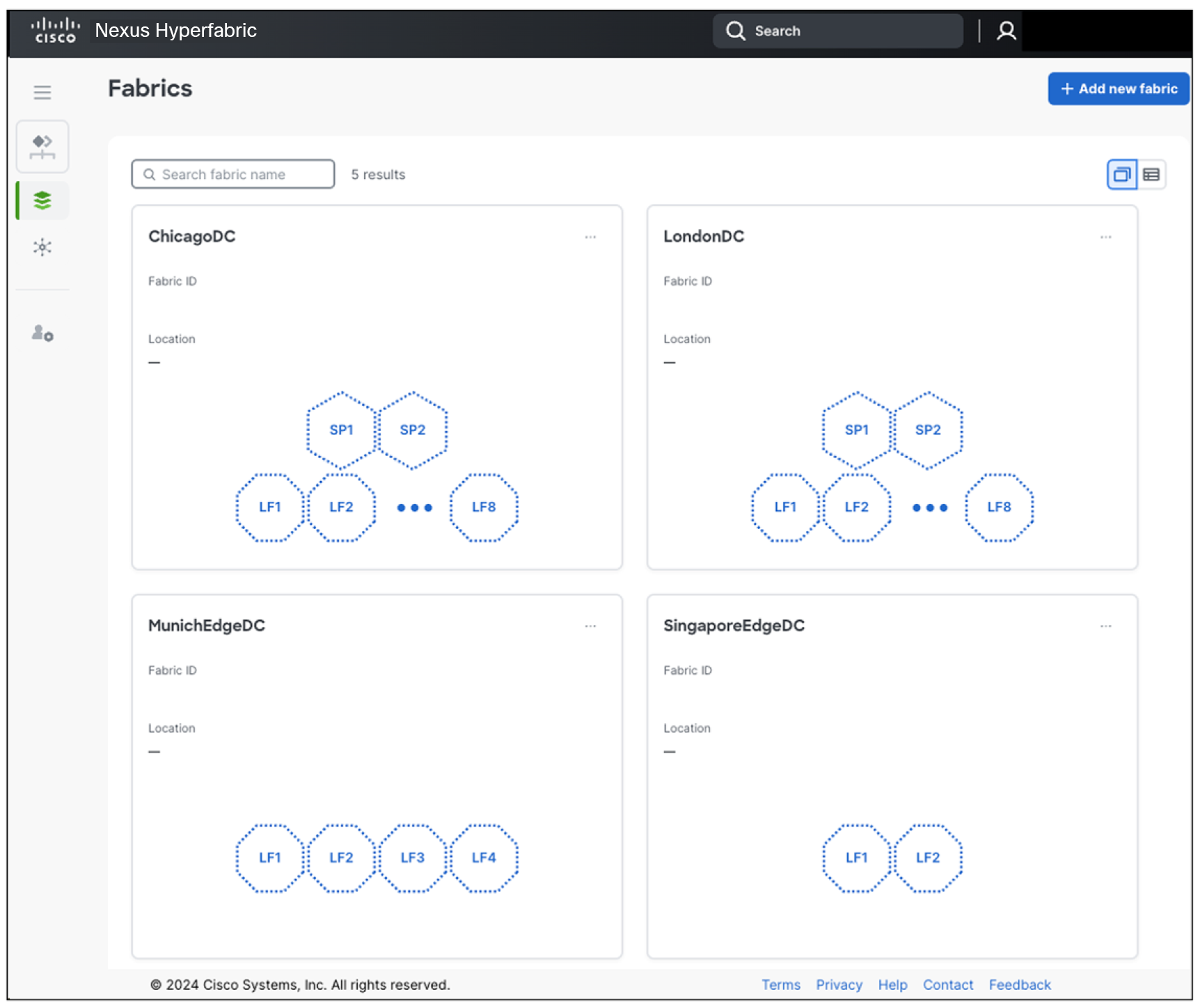
Task: Open SingaporeEdgeDC card options menu
Action: tap(1105, 627)
